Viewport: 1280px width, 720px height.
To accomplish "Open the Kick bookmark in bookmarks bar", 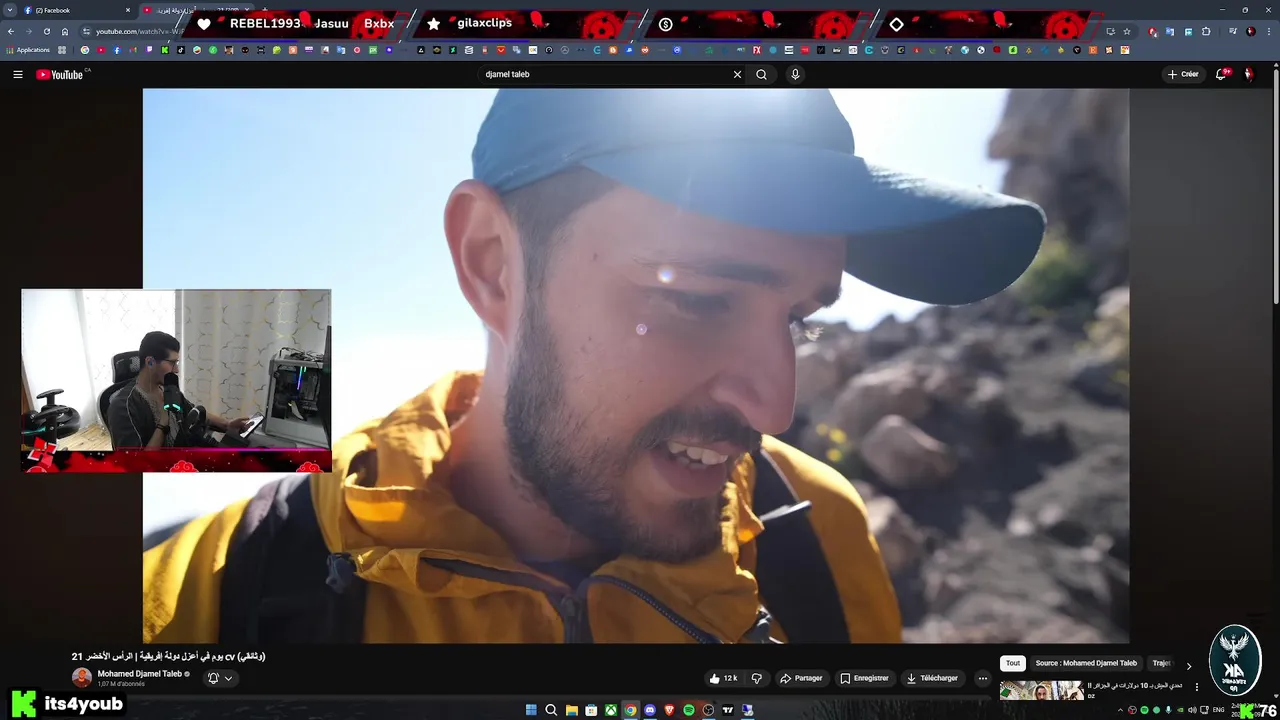I will [x=164, y=50].
